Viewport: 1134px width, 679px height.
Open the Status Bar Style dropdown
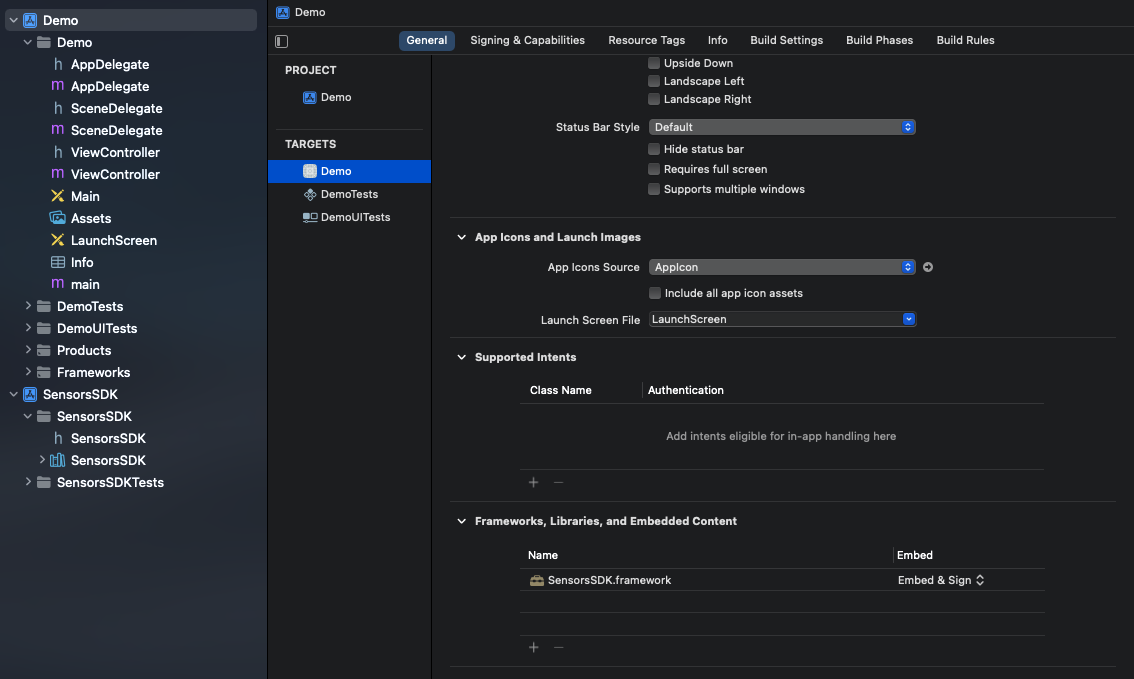pos(782,127)
